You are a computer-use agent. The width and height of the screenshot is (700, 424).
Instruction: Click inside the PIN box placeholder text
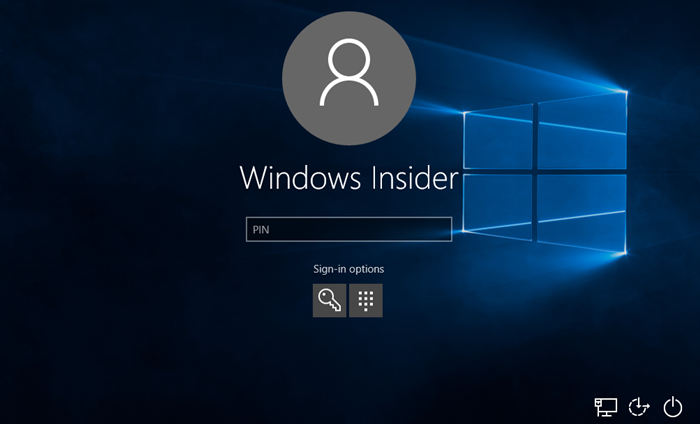coord(261,230)
